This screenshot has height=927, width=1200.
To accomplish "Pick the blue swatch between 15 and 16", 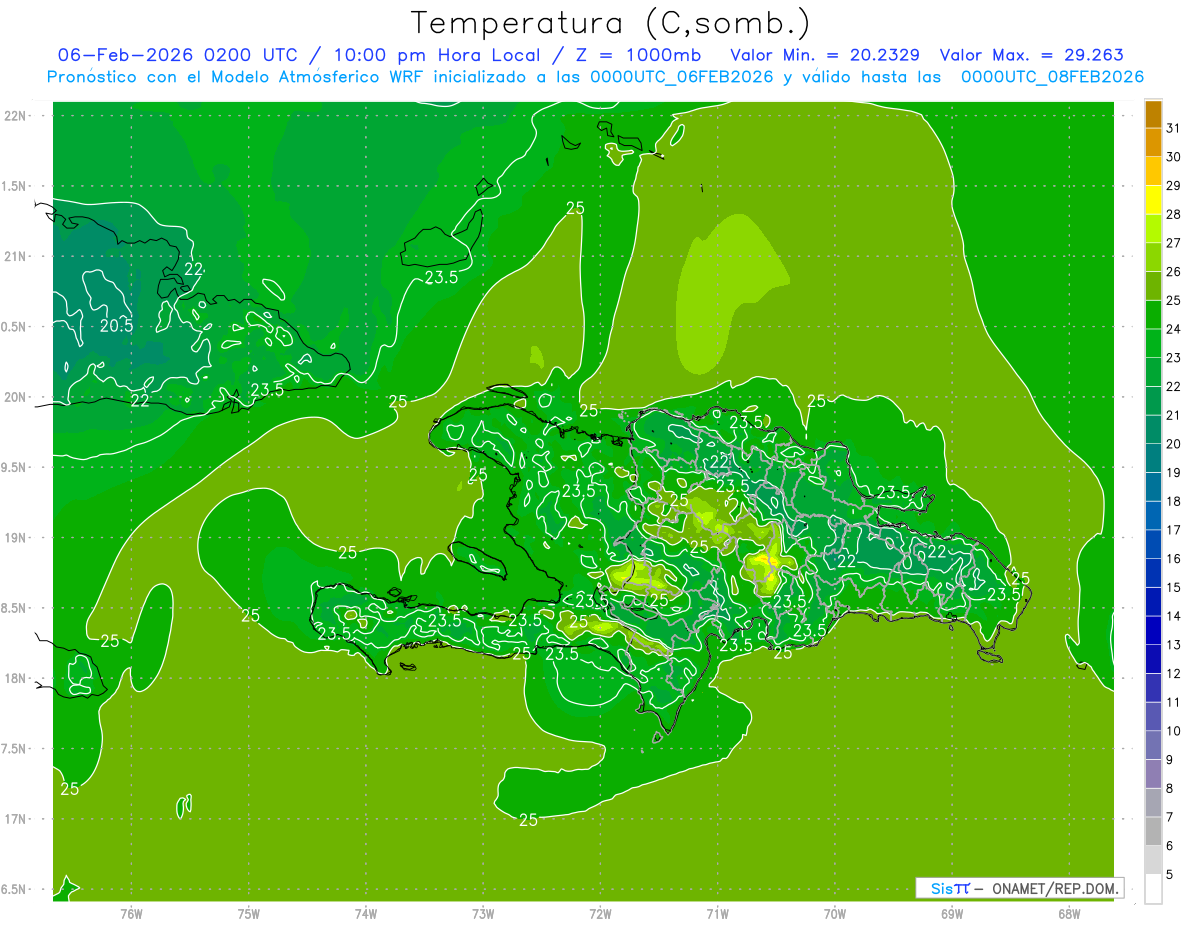I will [x=1153, y=573].
